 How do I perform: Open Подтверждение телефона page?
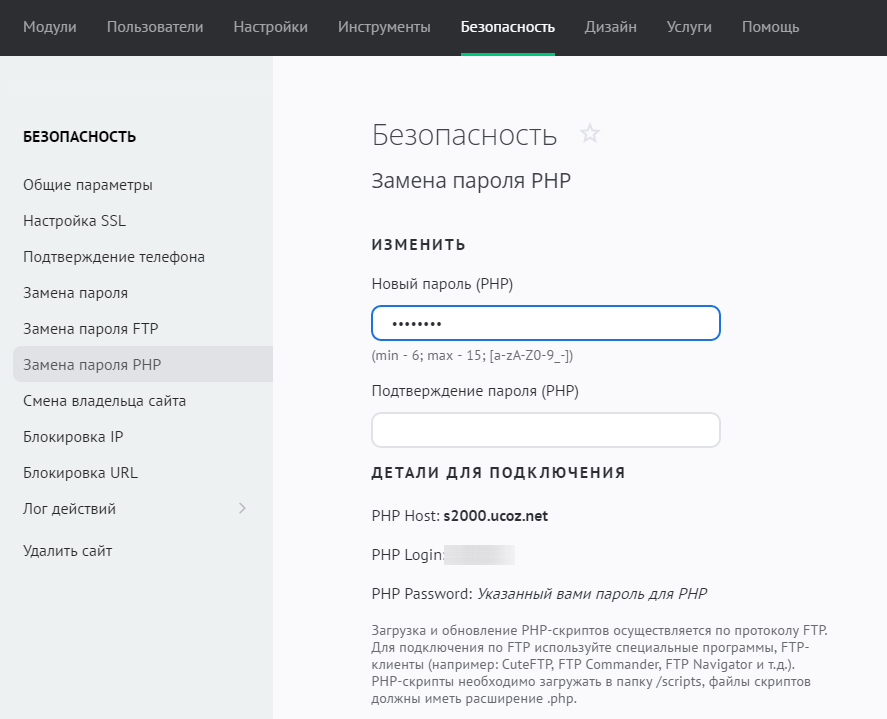[x=114, y=257]
